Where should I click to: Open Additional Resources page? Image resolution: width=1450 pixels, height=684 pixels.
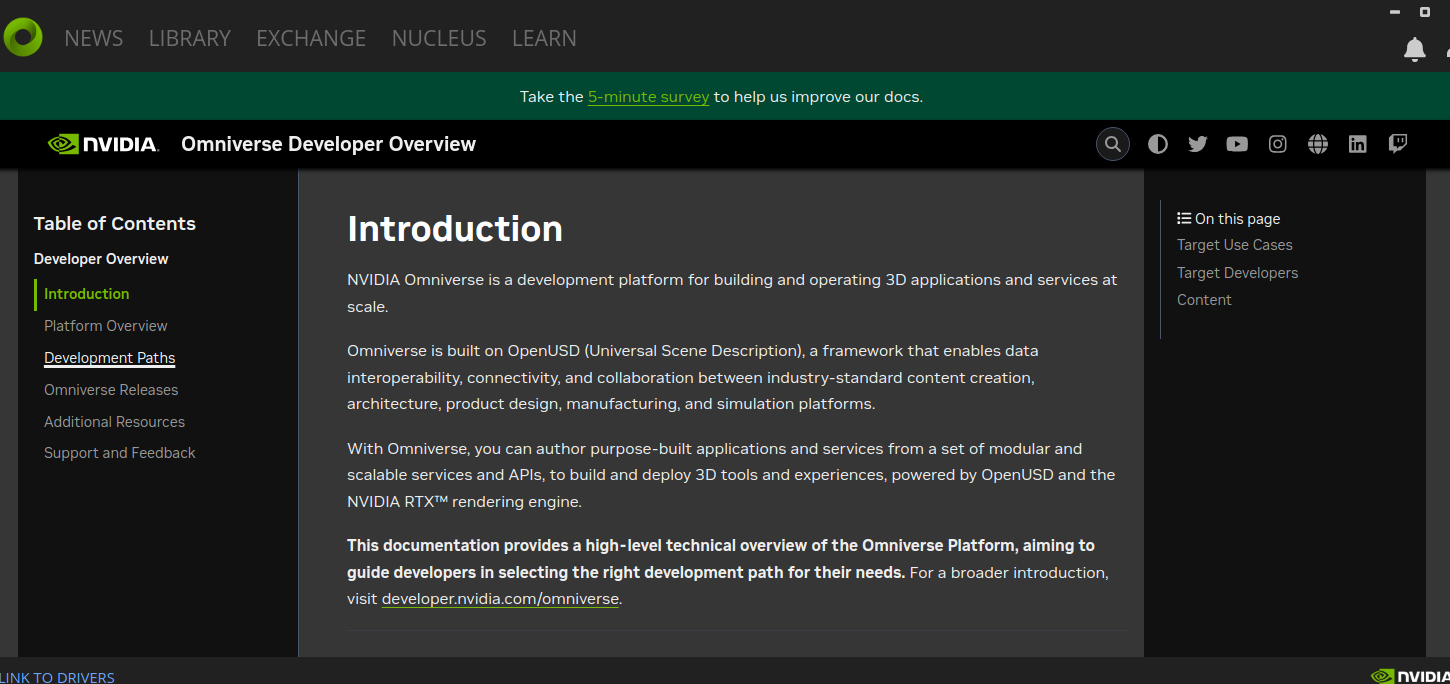tap(114, 422)
